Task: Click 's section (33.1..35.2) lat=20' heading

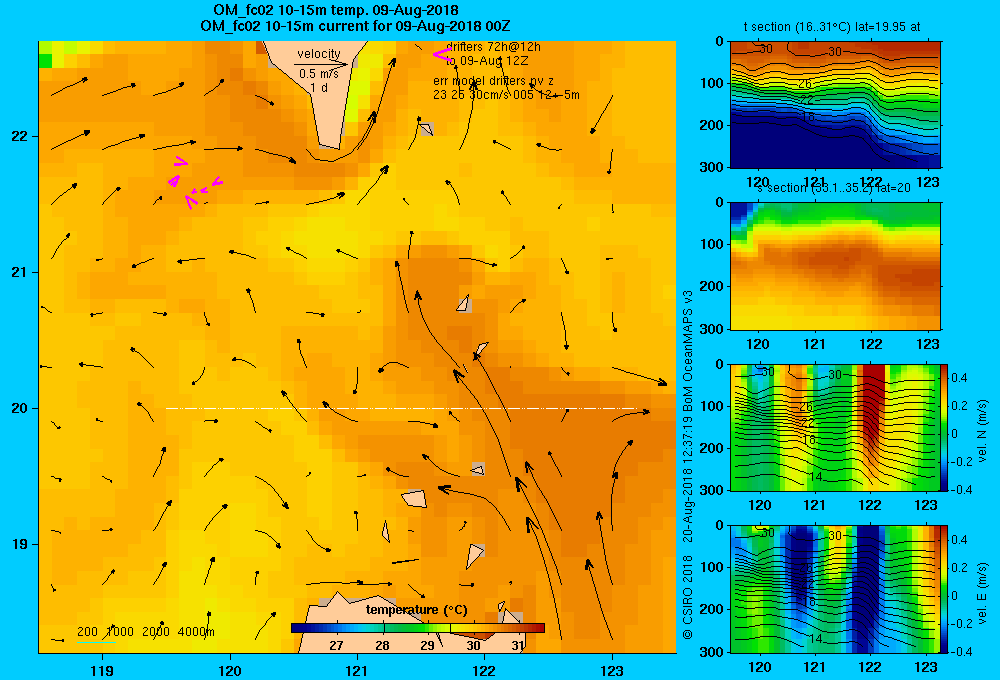Action: coord(834,188)
